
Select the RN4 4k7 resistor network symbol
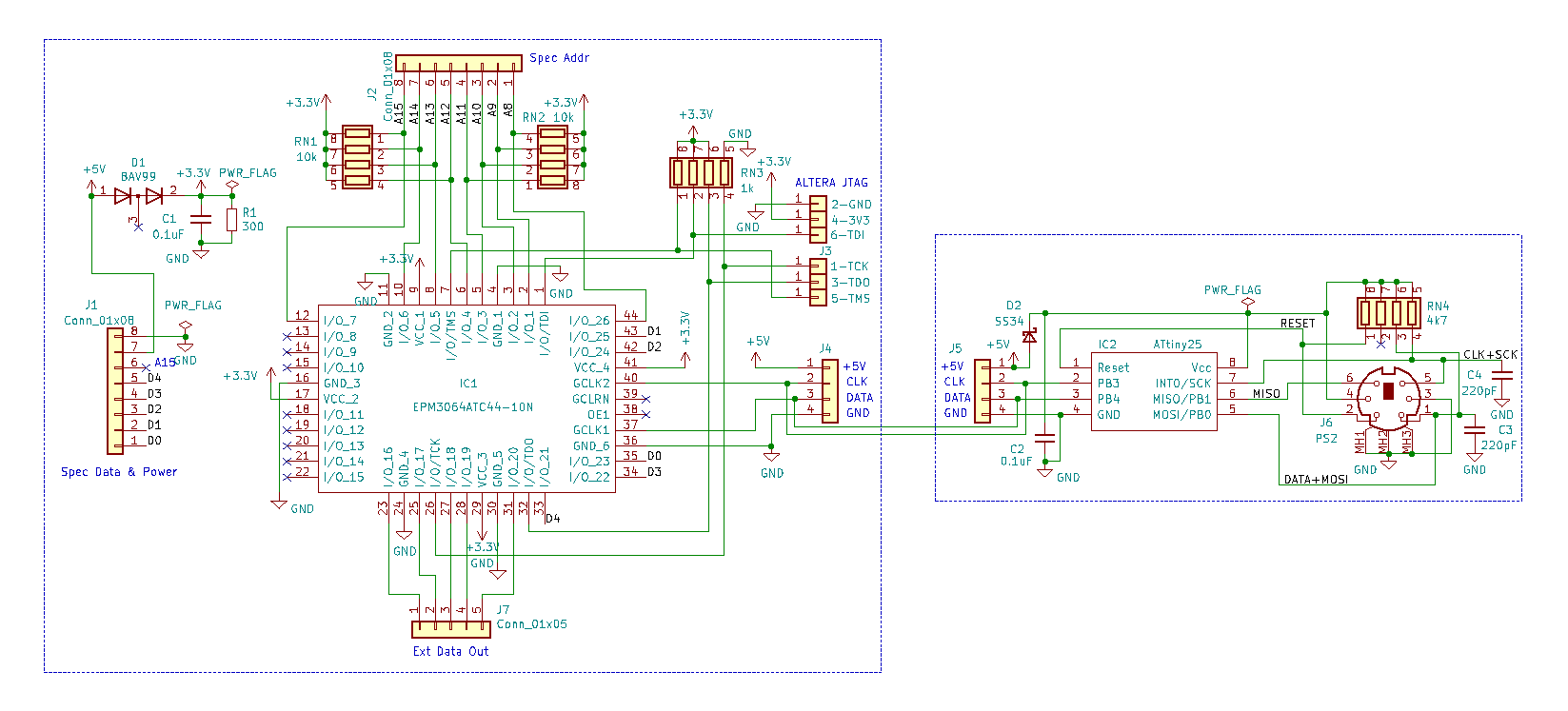1389,312
